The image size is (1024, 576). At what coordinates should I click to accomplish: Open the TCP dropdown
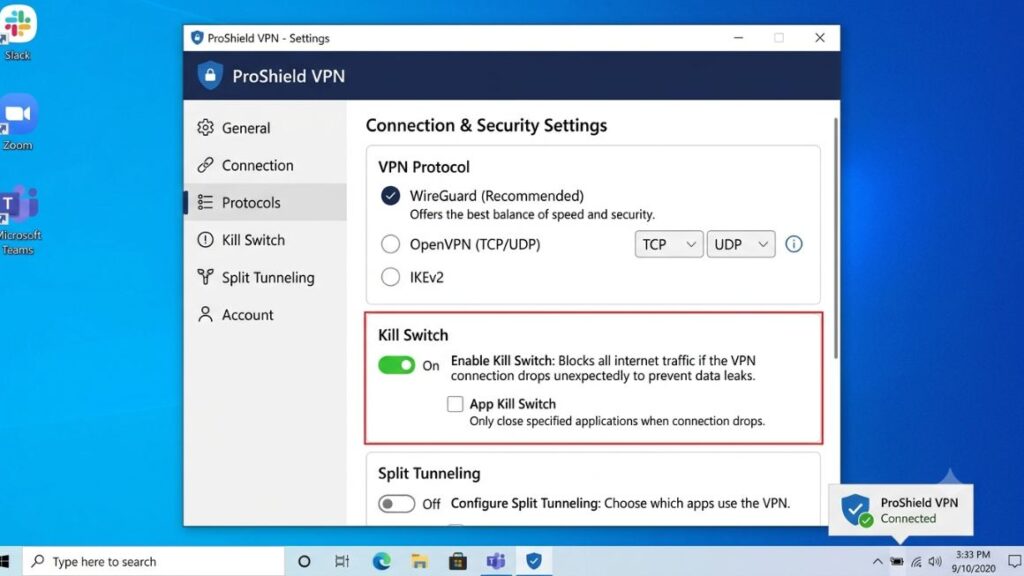(669, 244)
